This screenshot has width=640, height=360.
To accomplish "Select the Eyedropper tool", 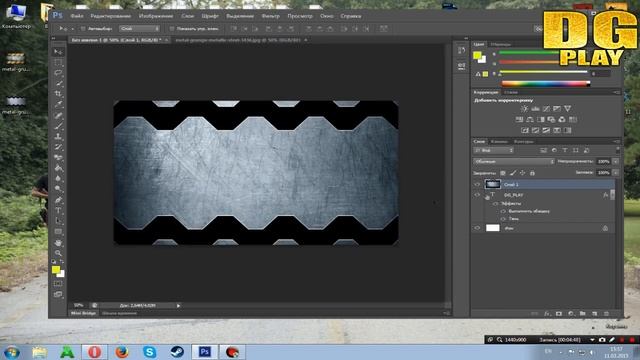I will pyautogui.click(x=58, y=105).
